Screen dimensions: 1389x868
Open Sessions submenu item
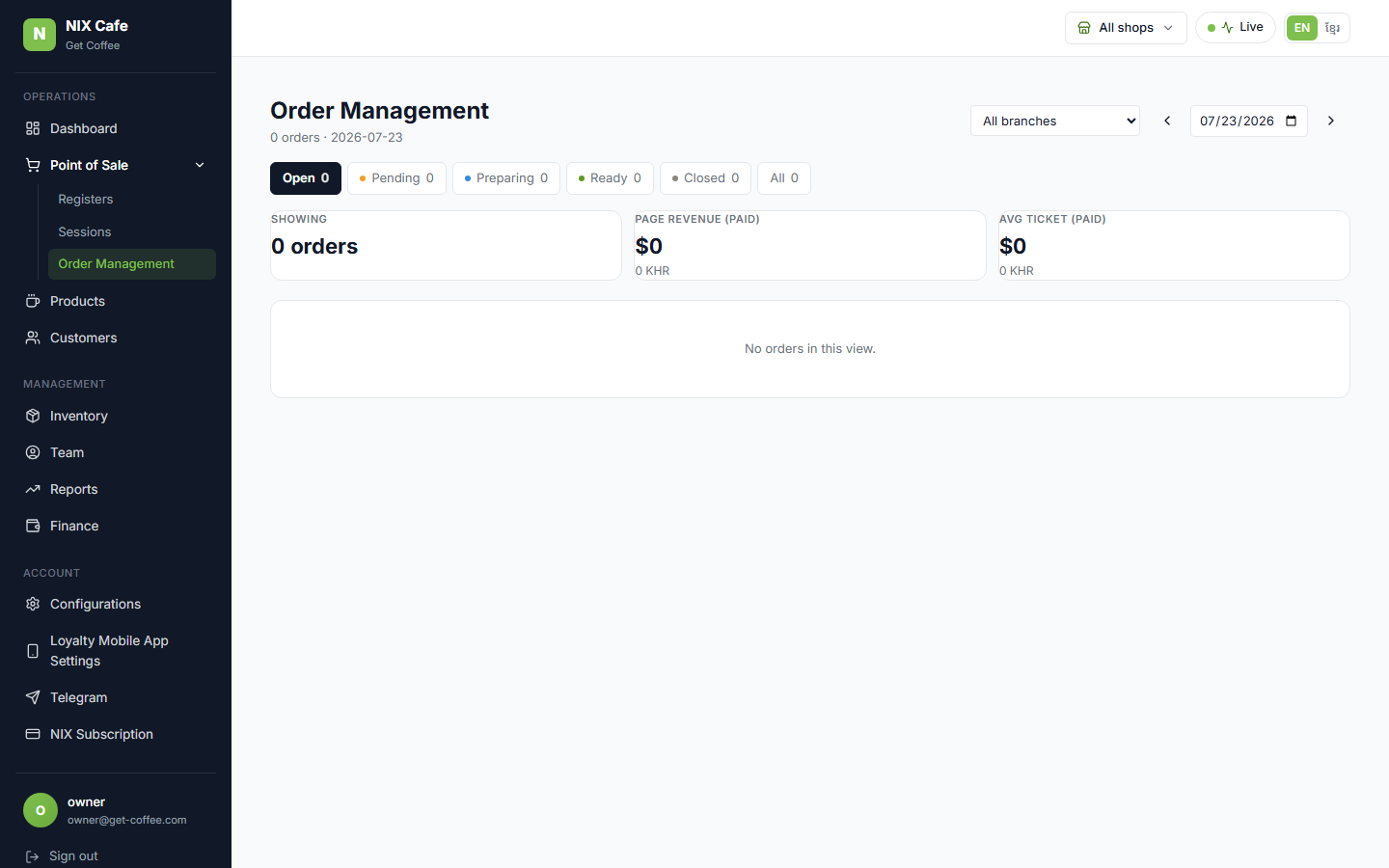(132, 231)
